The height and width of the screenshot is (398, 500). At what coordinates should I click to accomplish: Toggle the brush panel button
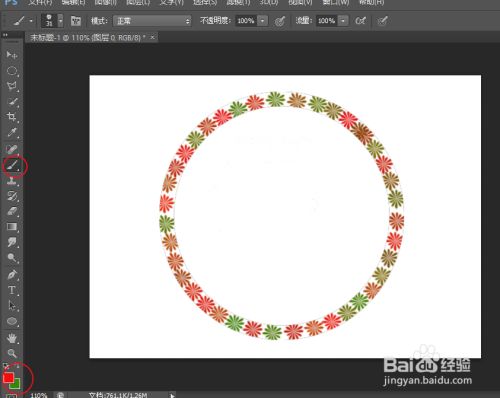point(76,21)
